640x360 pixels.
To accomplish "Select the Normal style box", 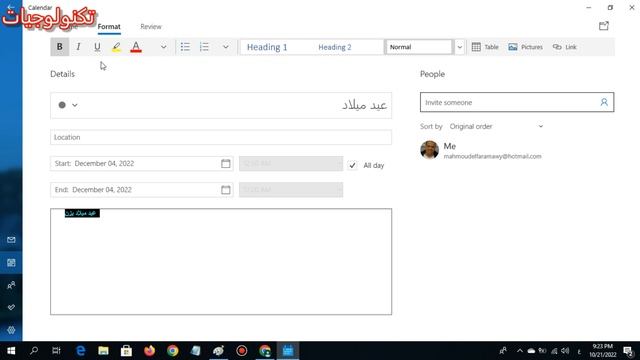I will (419, 47).
